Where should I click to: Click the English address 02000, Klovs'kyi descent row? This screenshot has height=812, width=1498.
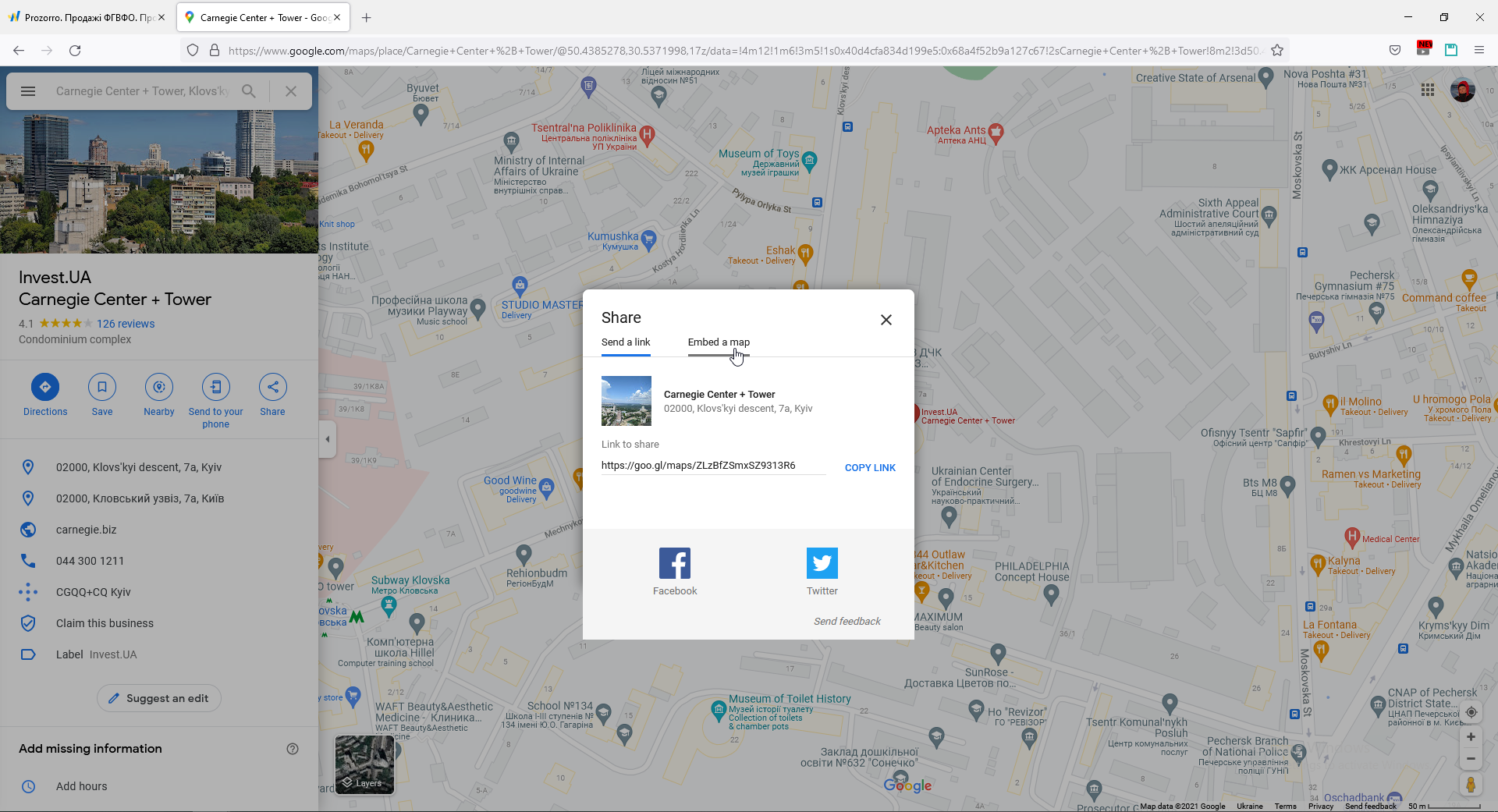159,467
